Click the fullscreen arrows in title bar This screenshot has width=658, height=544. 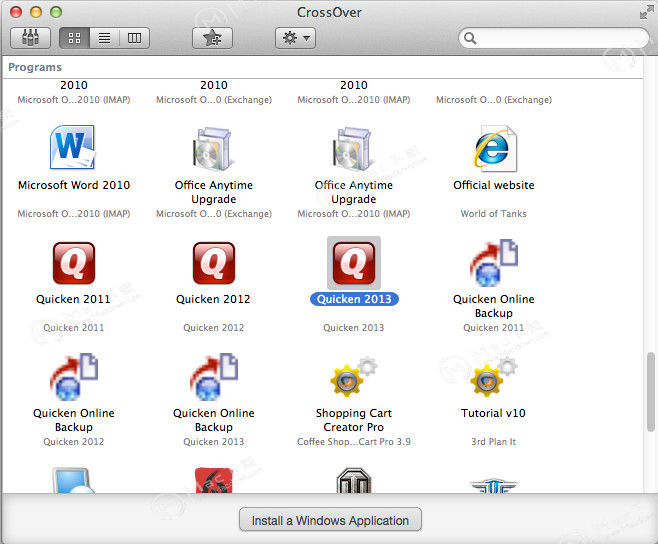pos(646,13)
